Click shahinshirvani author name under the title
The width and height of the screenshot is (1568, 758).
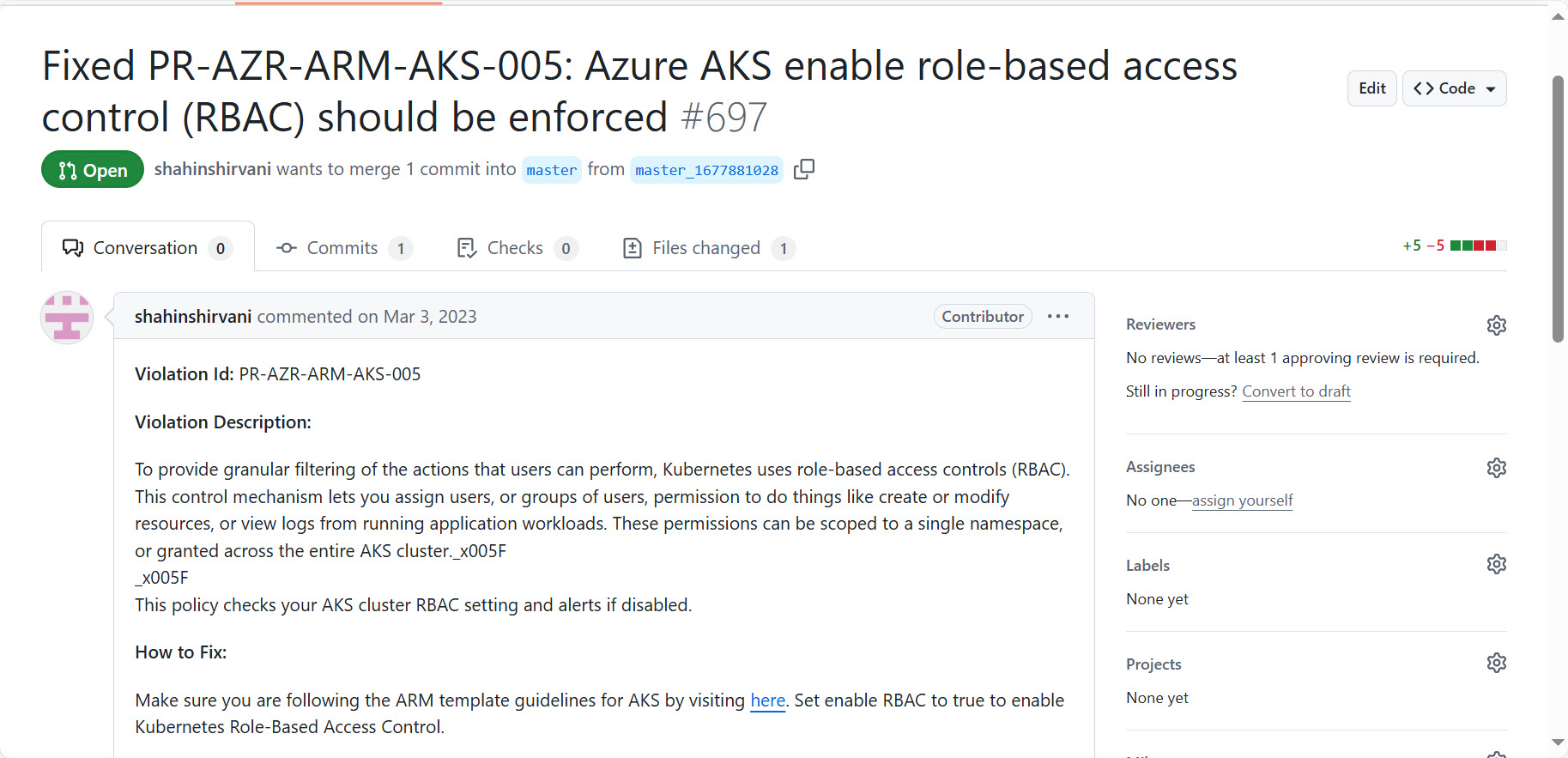213,169
